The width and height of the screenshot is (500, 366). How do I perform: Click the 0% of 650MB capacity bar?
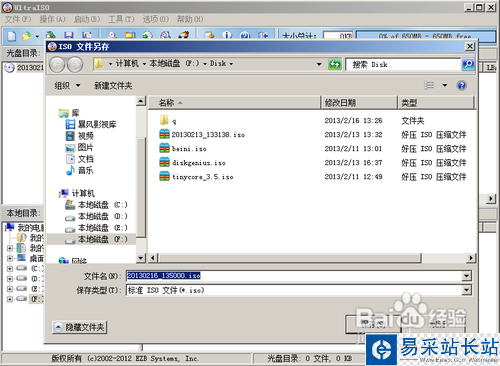[426, 36]
